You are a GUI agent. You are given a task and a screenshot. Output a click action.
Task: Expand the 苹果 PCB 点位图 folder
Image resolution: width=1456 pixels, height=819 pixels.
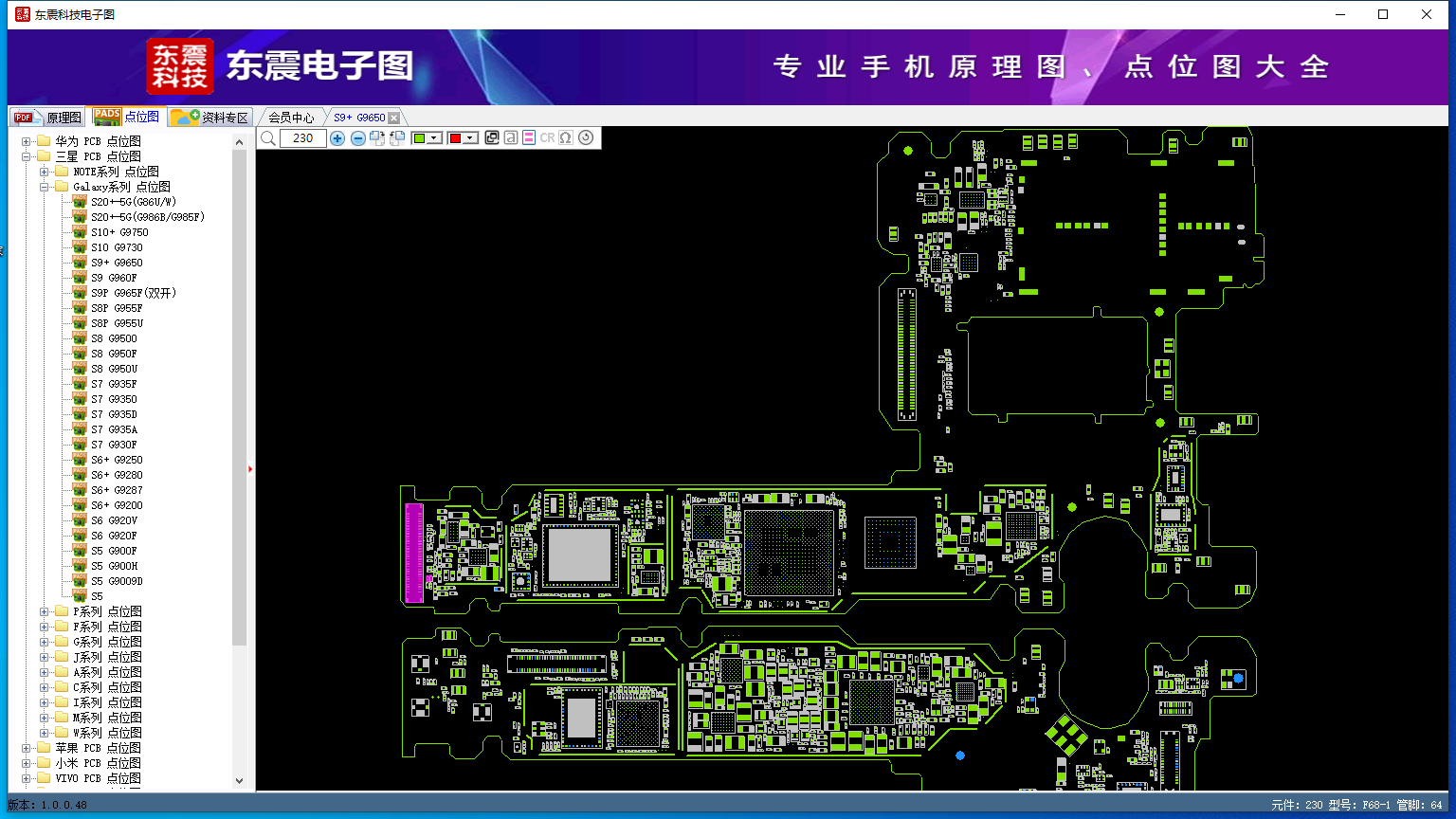[x=27, y=748]
